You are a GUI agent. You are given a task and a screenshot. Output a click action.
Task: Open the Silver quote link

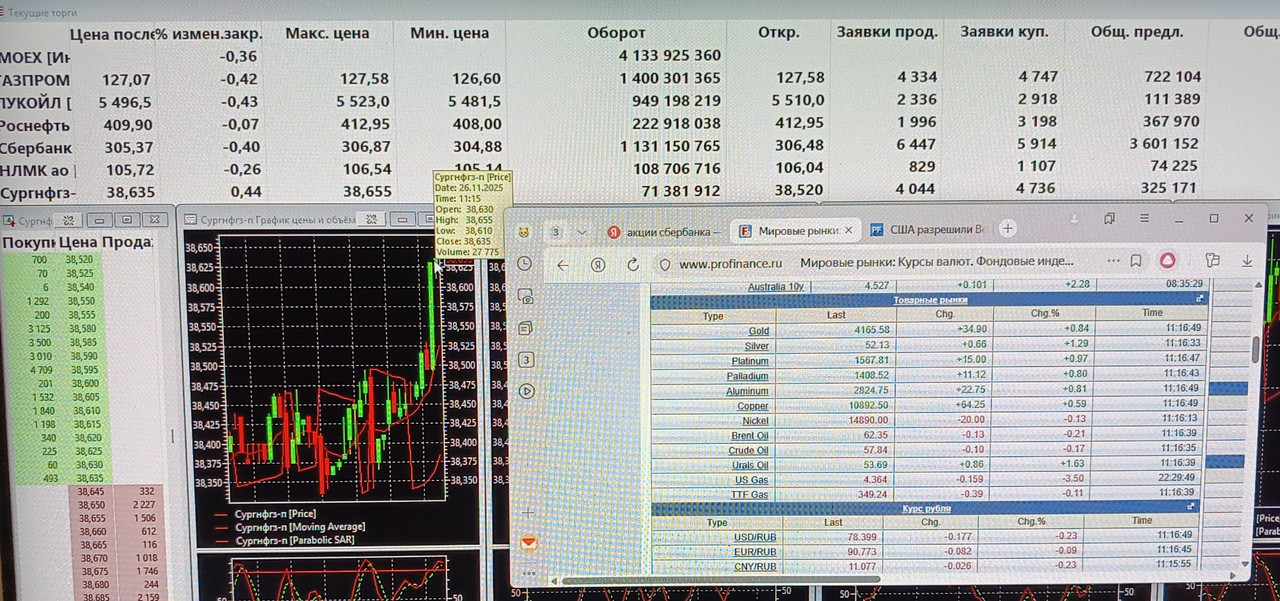click(757, 345)
